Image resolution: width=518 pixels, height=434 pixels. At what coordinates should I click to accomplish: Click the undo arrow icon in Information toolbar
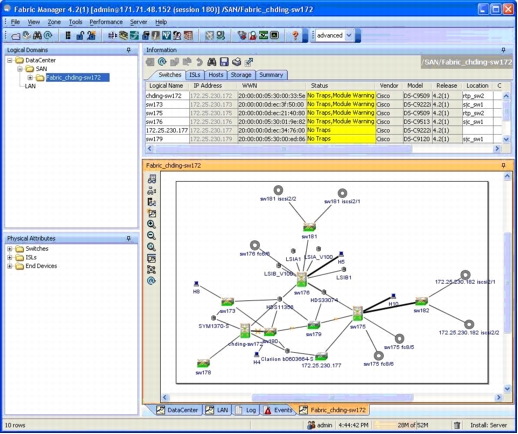pyautogui.click(x=199, y=62)
